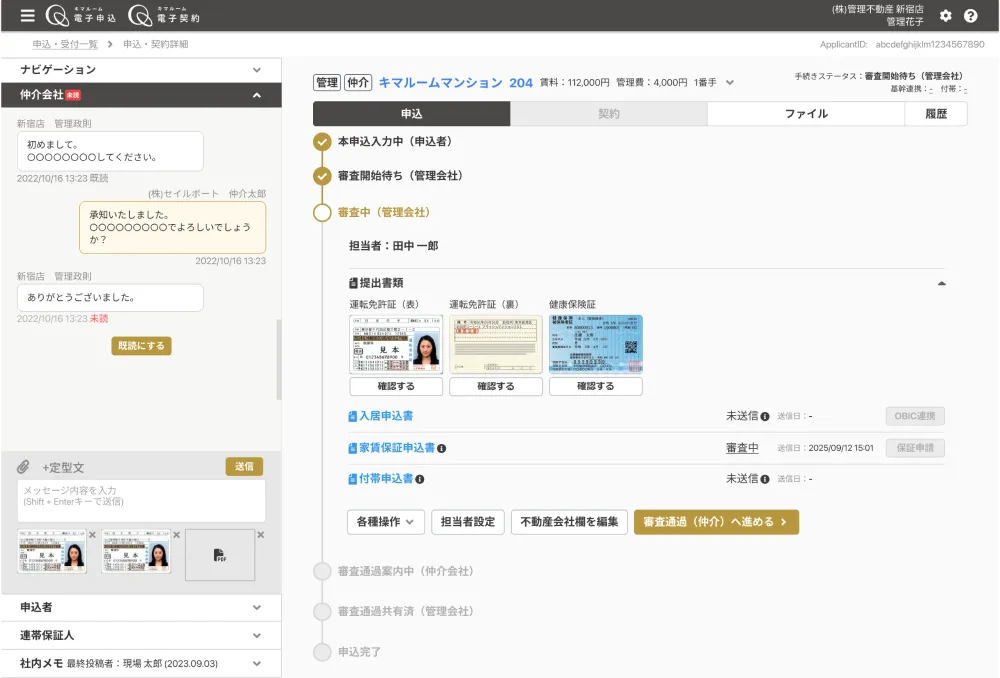
Task: Click the info icon beside 家賃保証申込書
Action: 442,448
